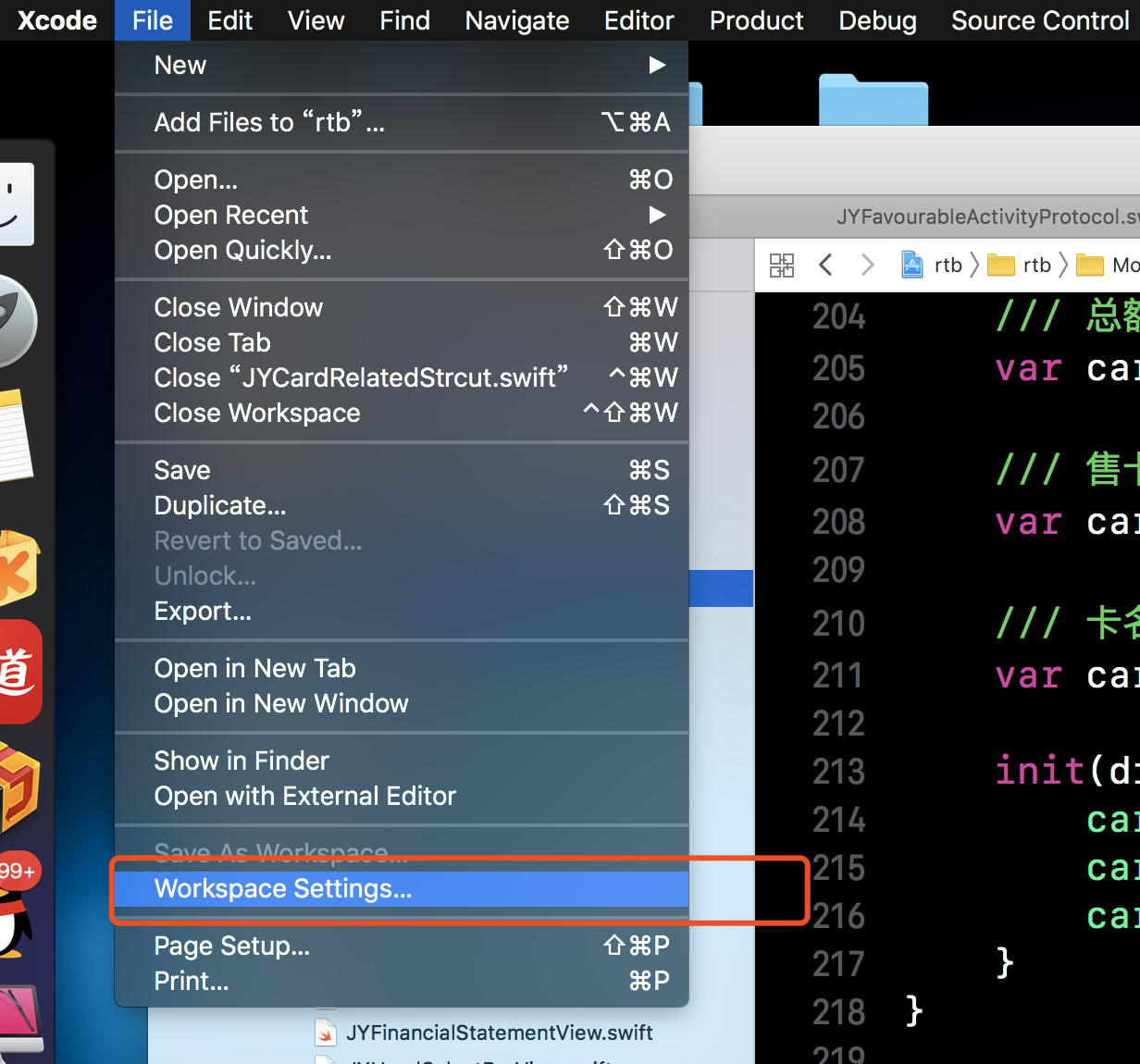The image size is (1140, 1064).
Task: Click the related items grid icon
Action: tap(782, 266)
